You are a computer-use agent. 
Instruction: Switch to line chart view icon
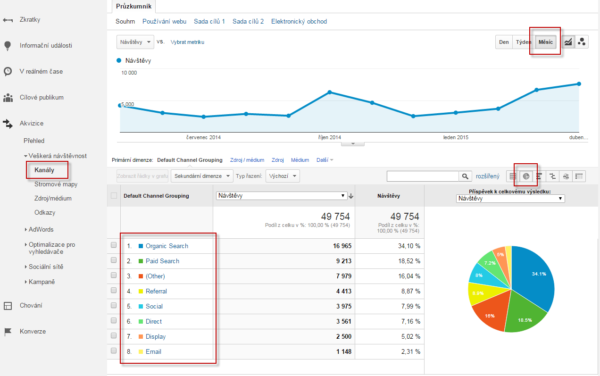click(x=568, y=42)
